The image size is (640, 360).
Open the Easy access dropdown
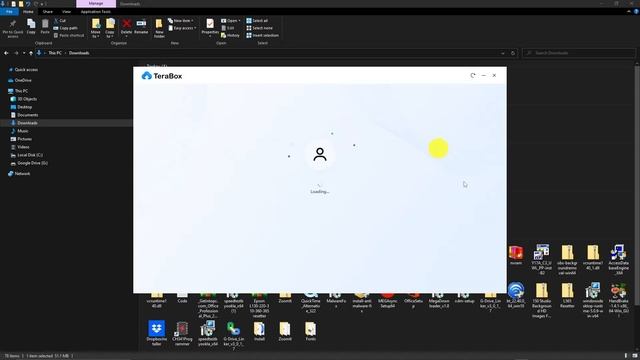click(182, 28)
